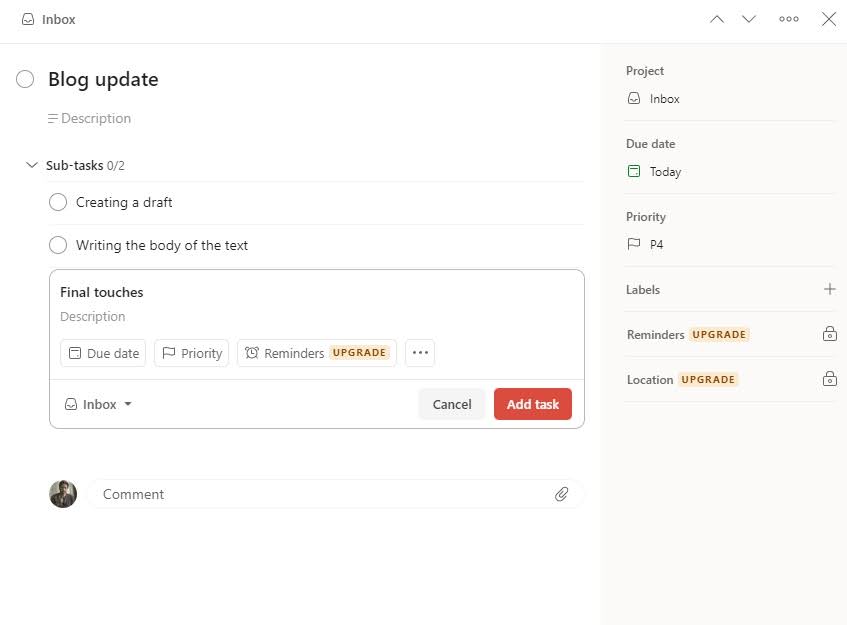Collapse the Sub-tasks section
847x625 pixels.
tap(32, 165)
